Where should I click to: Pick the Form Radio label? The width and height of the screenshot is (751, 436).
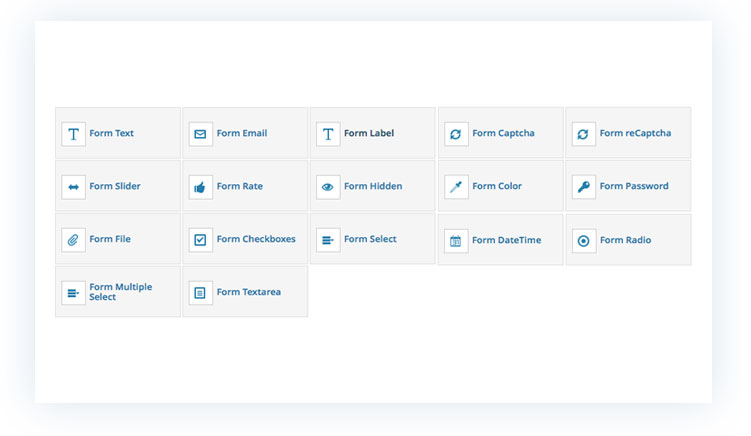[x=626, y=240]
